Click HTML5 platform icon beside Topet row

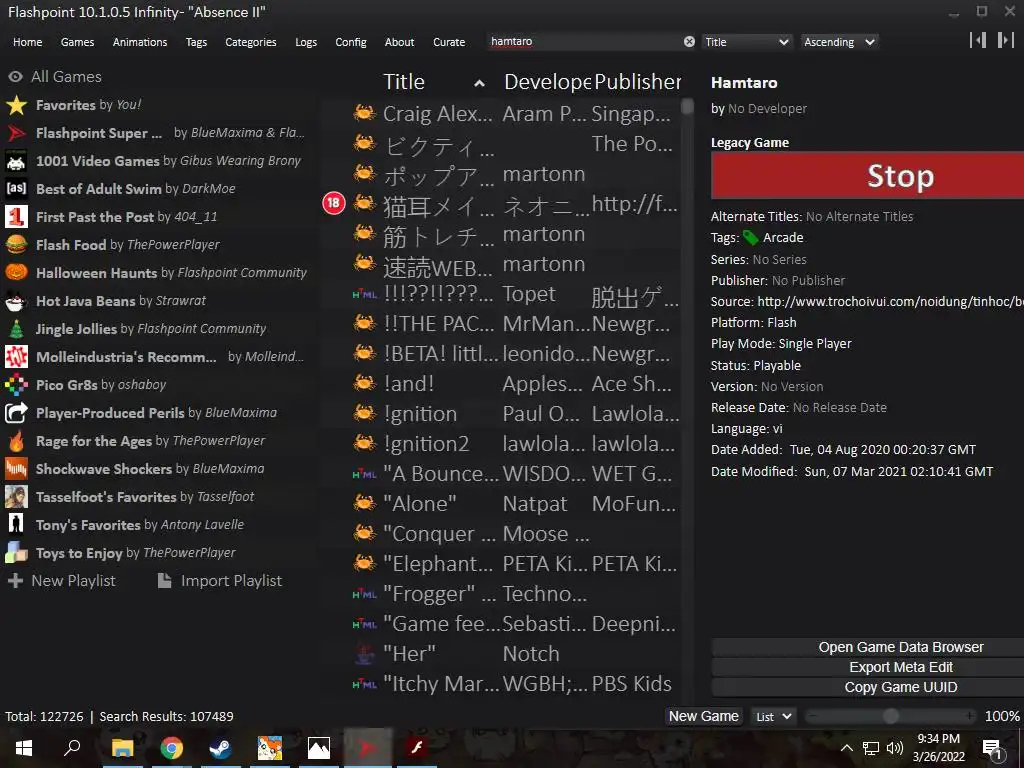pyautogui.click(x=364, y=295)
